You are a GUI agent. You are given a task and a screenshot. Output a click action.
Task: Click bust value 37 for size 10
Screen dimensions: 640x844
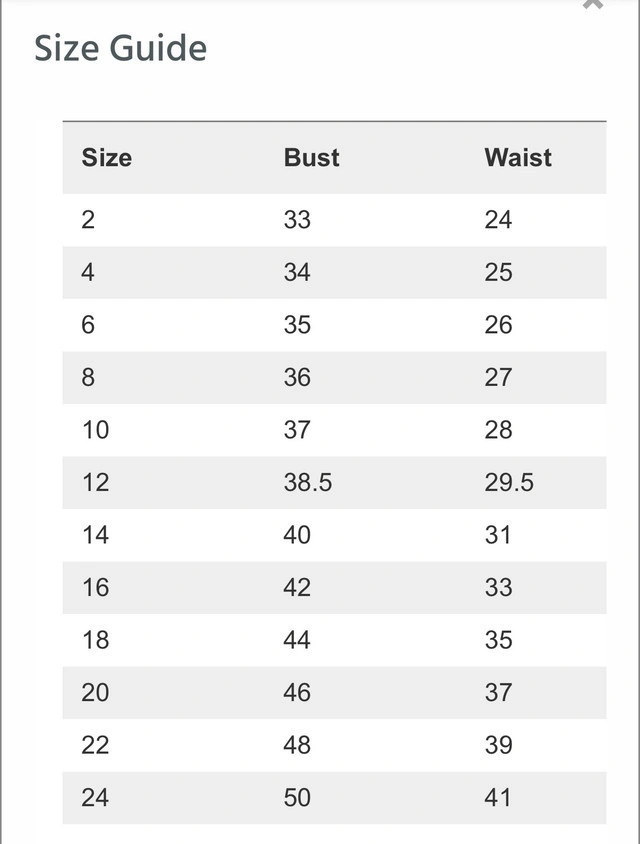(x=297, y=430)
